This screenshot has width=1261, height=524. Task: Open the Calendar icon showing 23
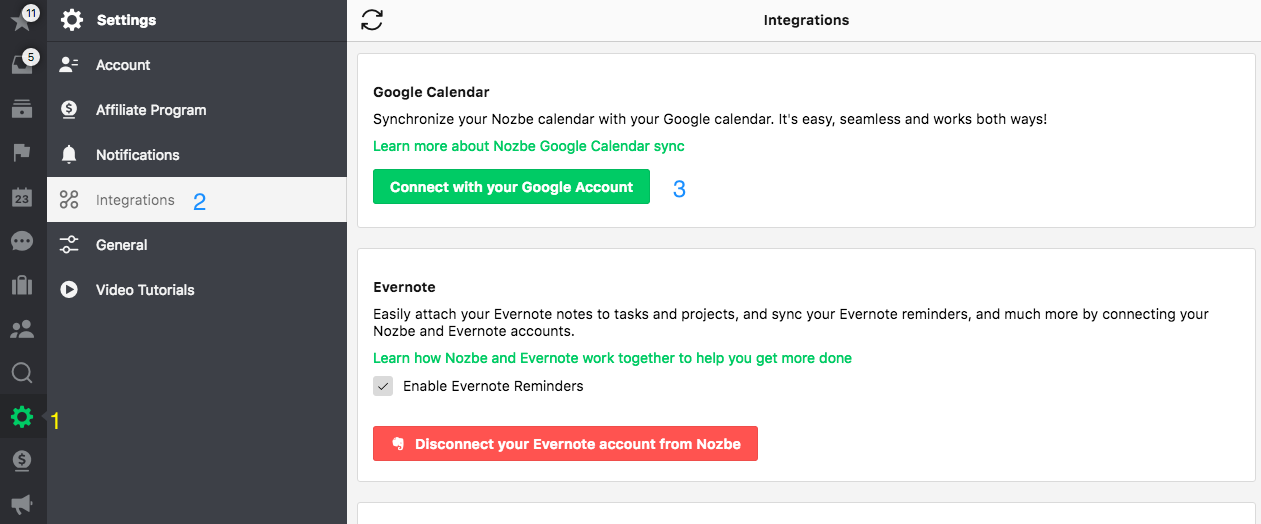click(22, 197)
